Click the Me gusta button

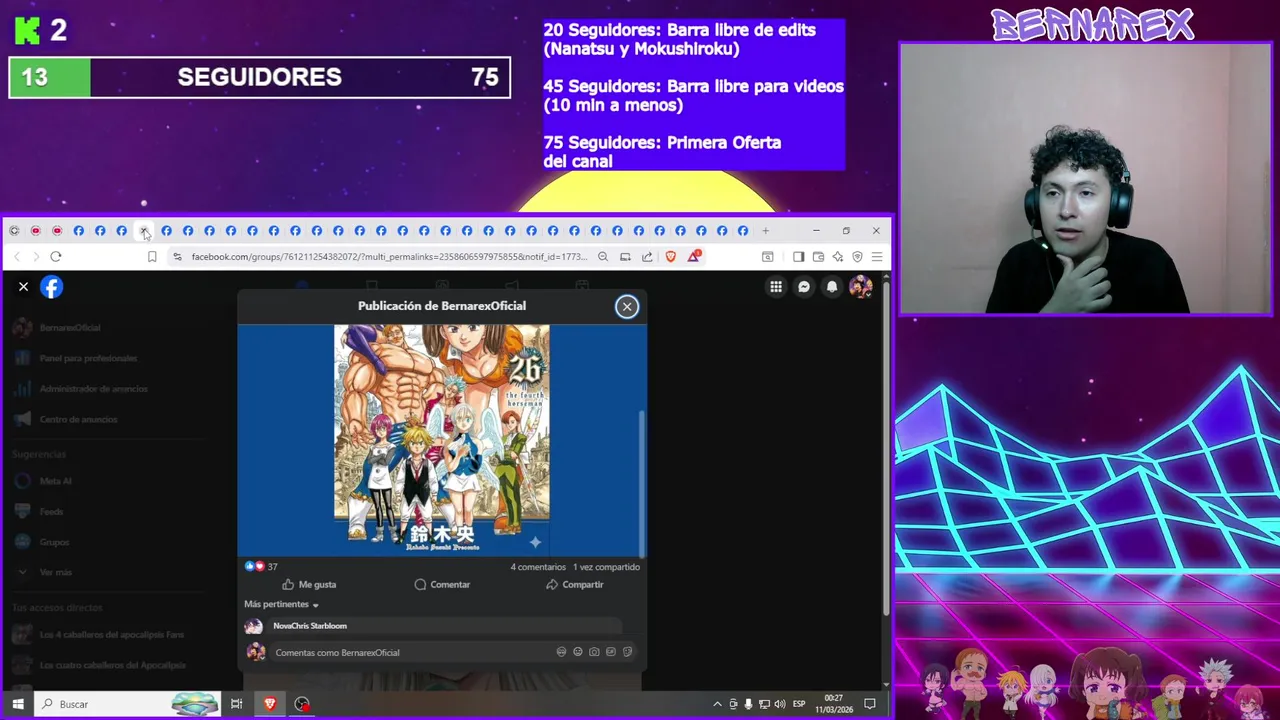point(309,584)
